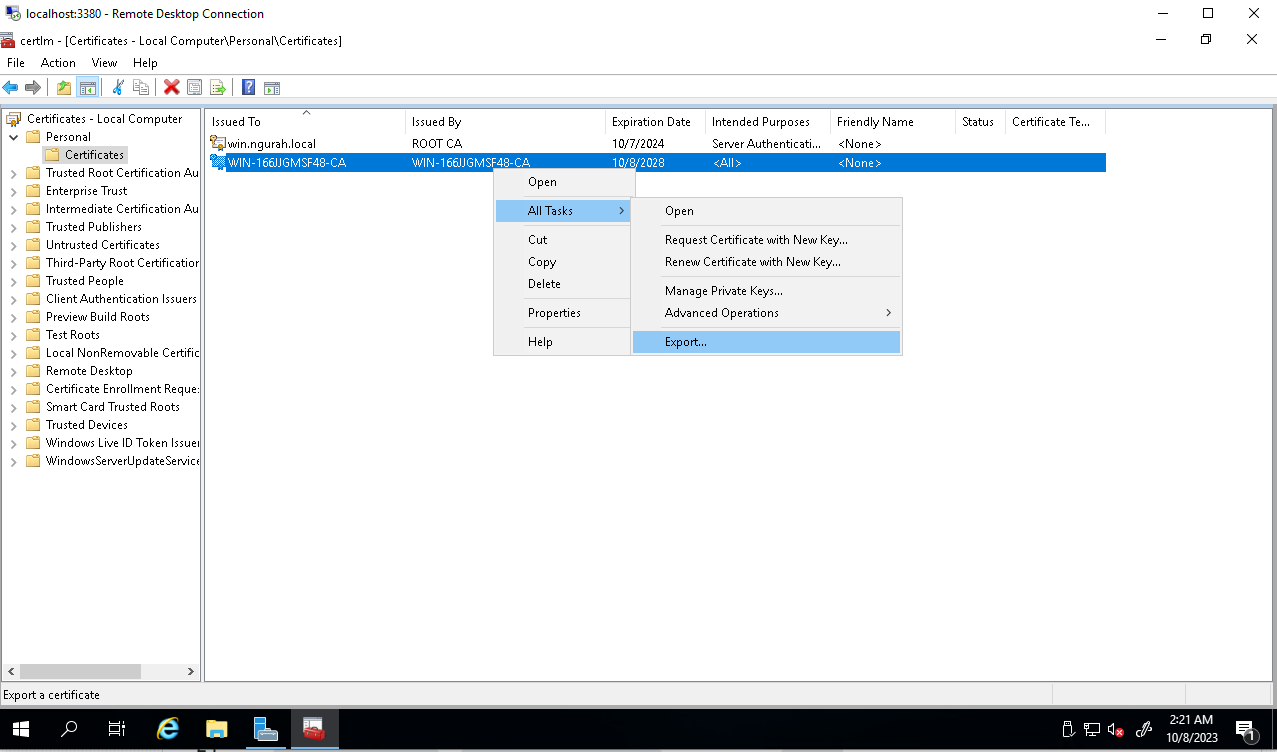
Task: Click the red Delete X toolbar icon
Action: 172,88
